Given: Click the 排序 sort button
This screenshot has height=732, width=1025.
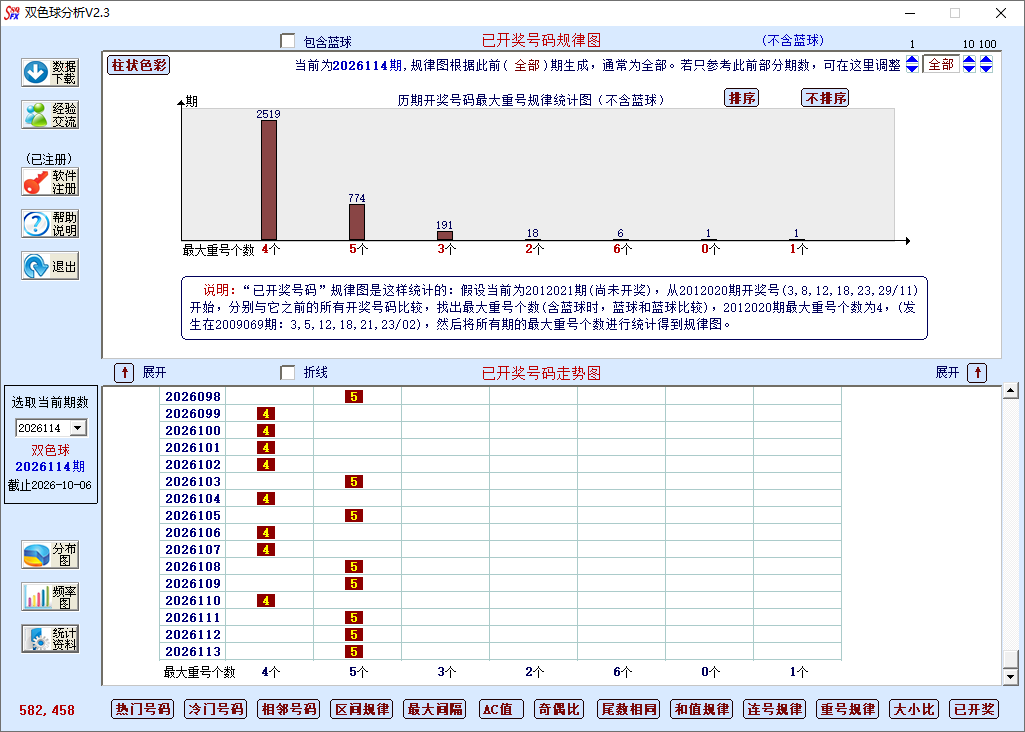Looking at the screenshot, I should pos(742,98).
